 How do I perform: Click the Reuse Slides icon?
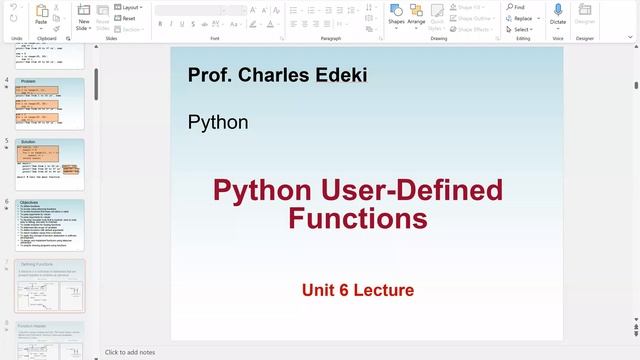(x=102, y=10)
